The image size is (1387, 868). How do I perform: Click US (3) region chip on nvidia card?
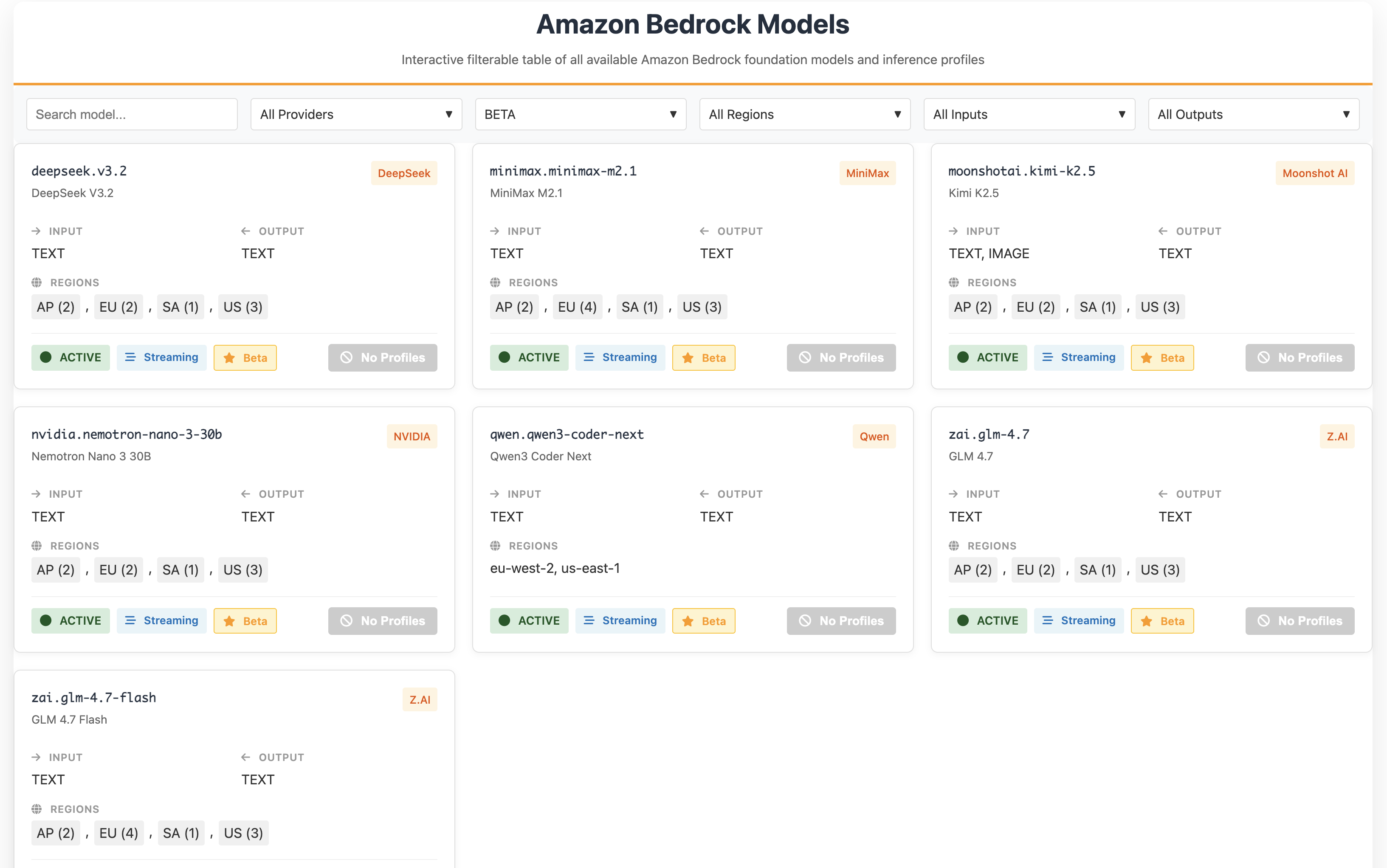click(x=243, y=570)
